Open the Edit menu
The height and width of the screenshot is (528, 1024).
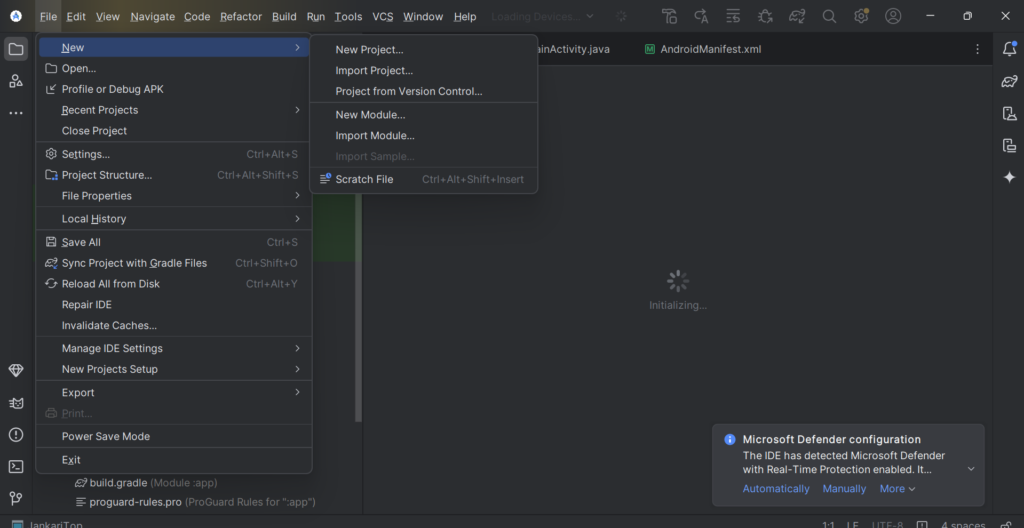[x=76, y=16]
